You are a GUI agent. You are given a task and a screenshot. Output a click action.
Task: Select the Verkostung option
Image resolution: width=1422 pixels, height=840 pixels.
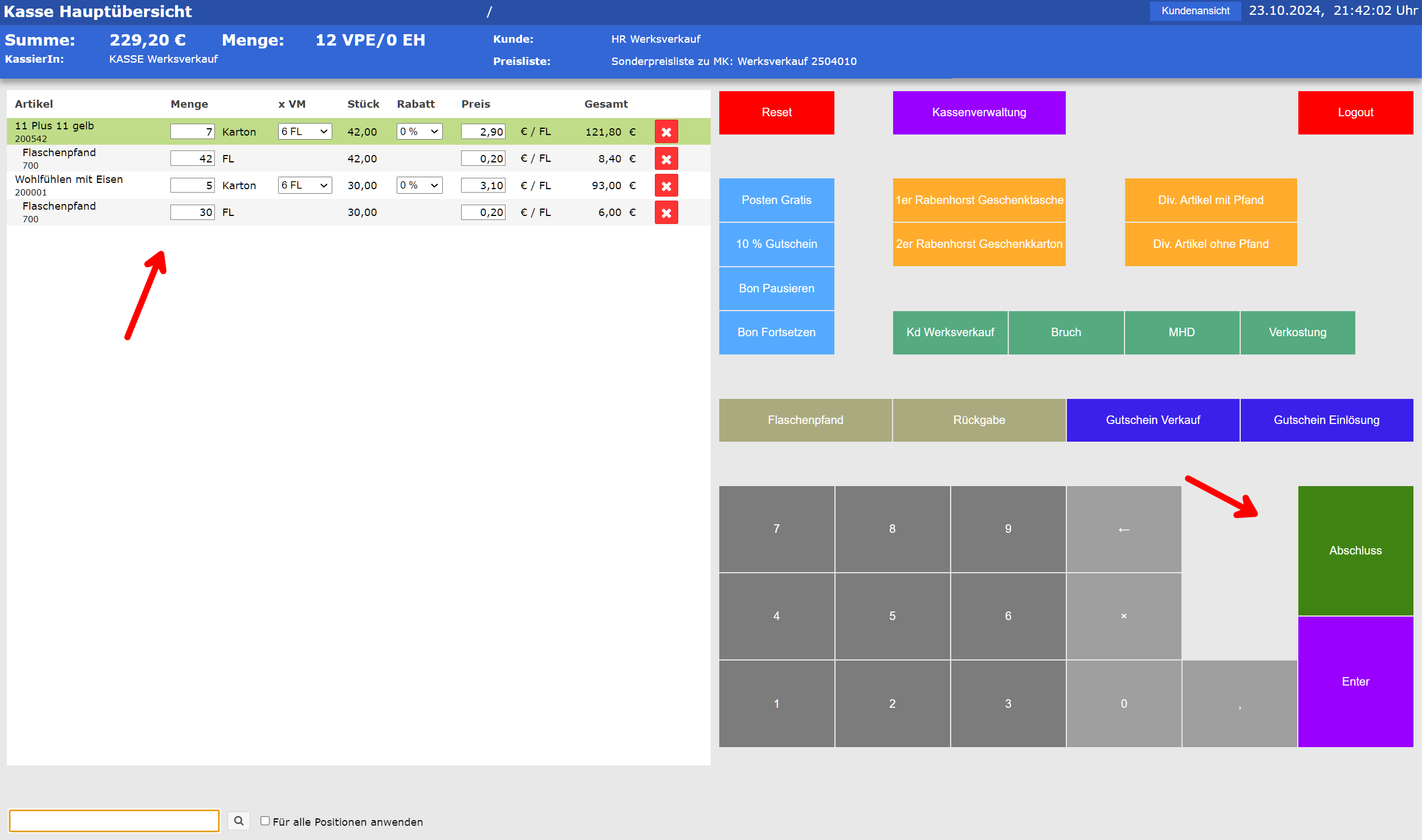(1298, 332)
